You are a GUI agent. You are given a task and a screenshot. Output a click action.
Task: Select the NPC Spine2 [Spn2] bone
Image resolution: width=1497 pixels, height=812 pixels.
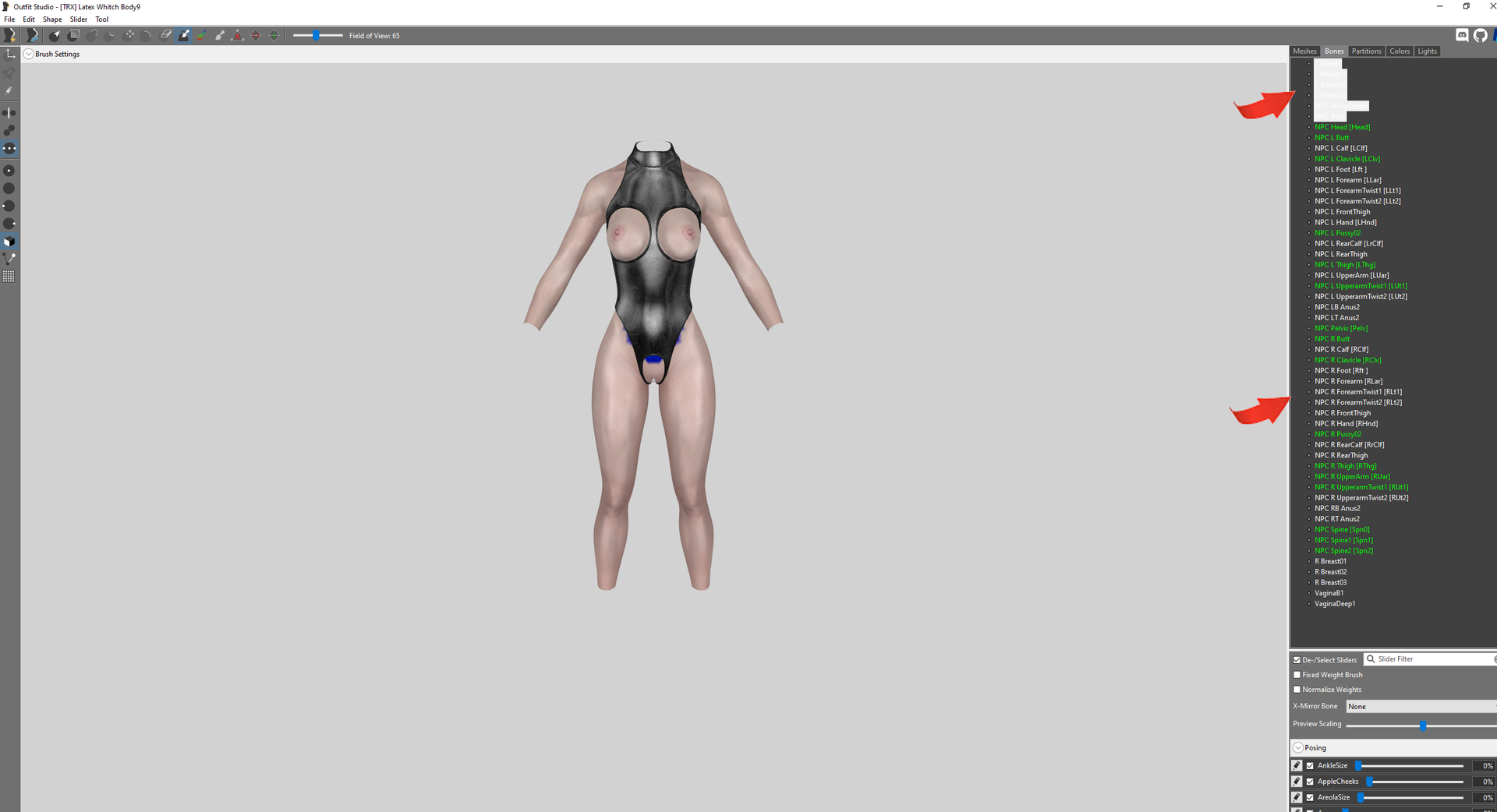pos(1343,551)
